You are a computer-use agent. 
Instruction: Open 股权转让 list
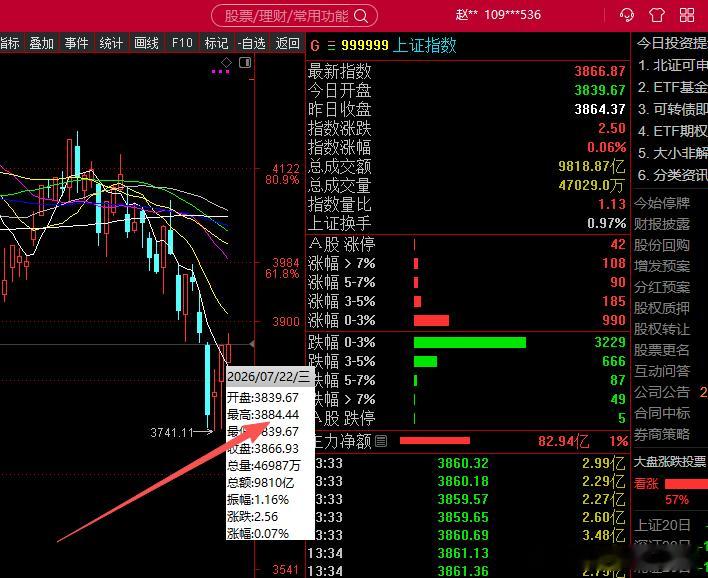tap(662, 329)
